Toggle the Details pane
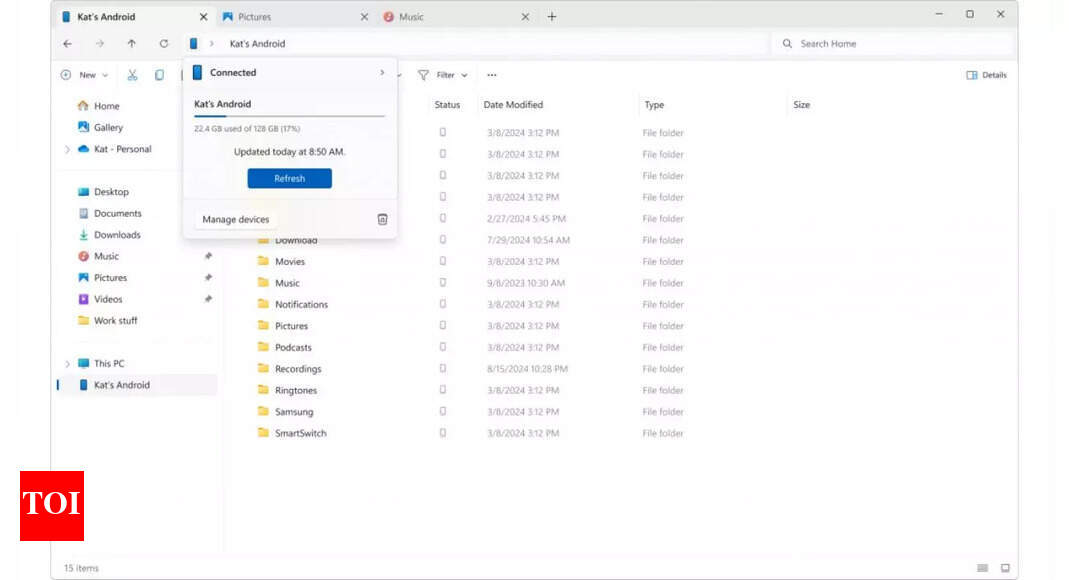Image resolution: width=1069 pixels, height=580 pixels. tap(986, 75)
